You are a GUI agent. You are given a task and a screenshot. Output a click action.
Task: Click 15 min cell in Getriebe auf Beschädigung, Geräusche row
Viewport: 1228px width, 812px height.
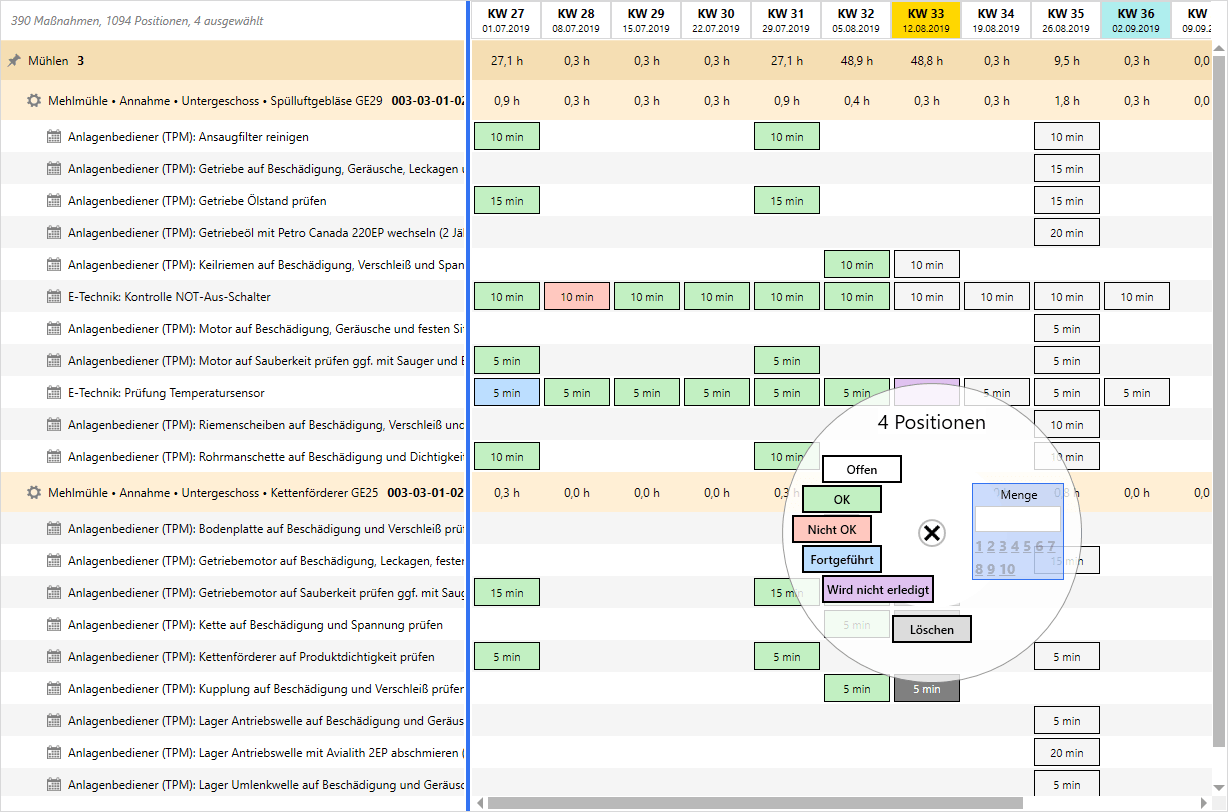1067,169
